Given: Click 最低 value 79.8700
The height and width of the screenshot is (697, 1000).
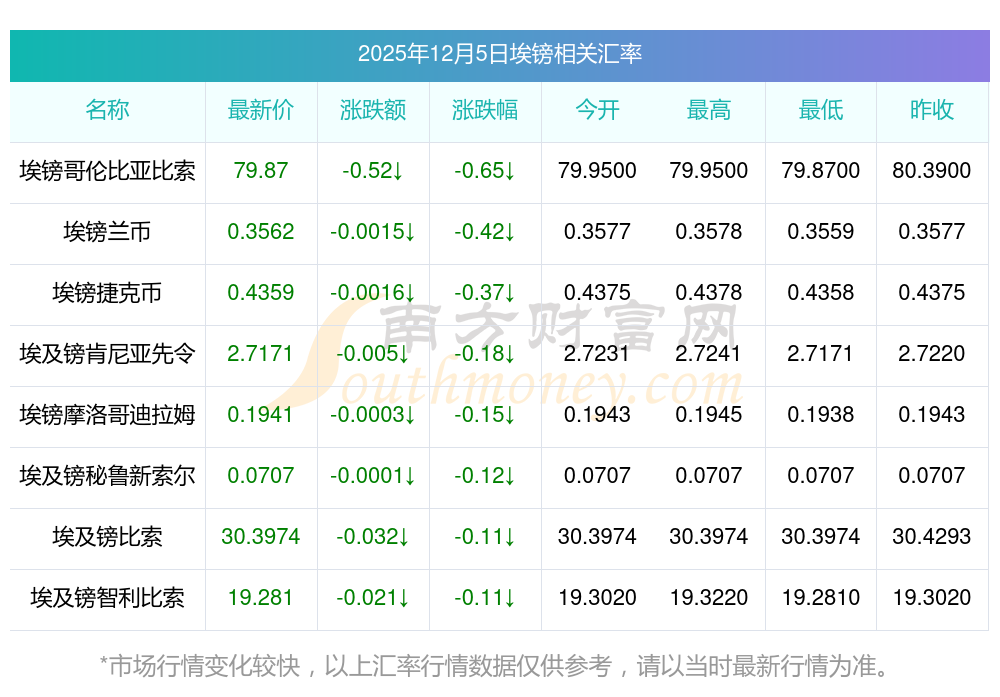Looking at the screenshot, I should [x=821, y=171].
